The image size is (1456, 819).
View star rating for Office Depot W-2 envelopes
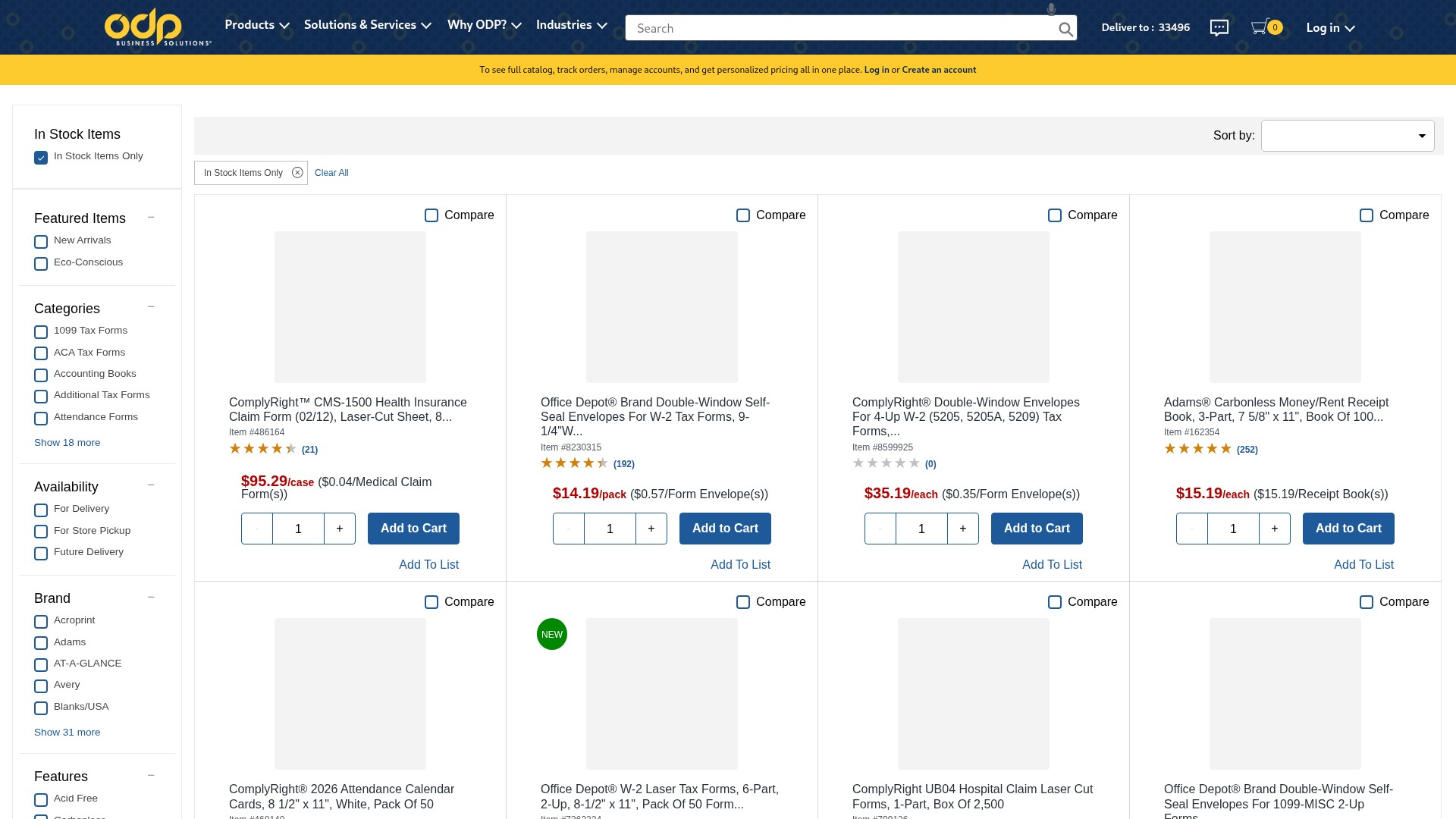click(x=574, y=463)
